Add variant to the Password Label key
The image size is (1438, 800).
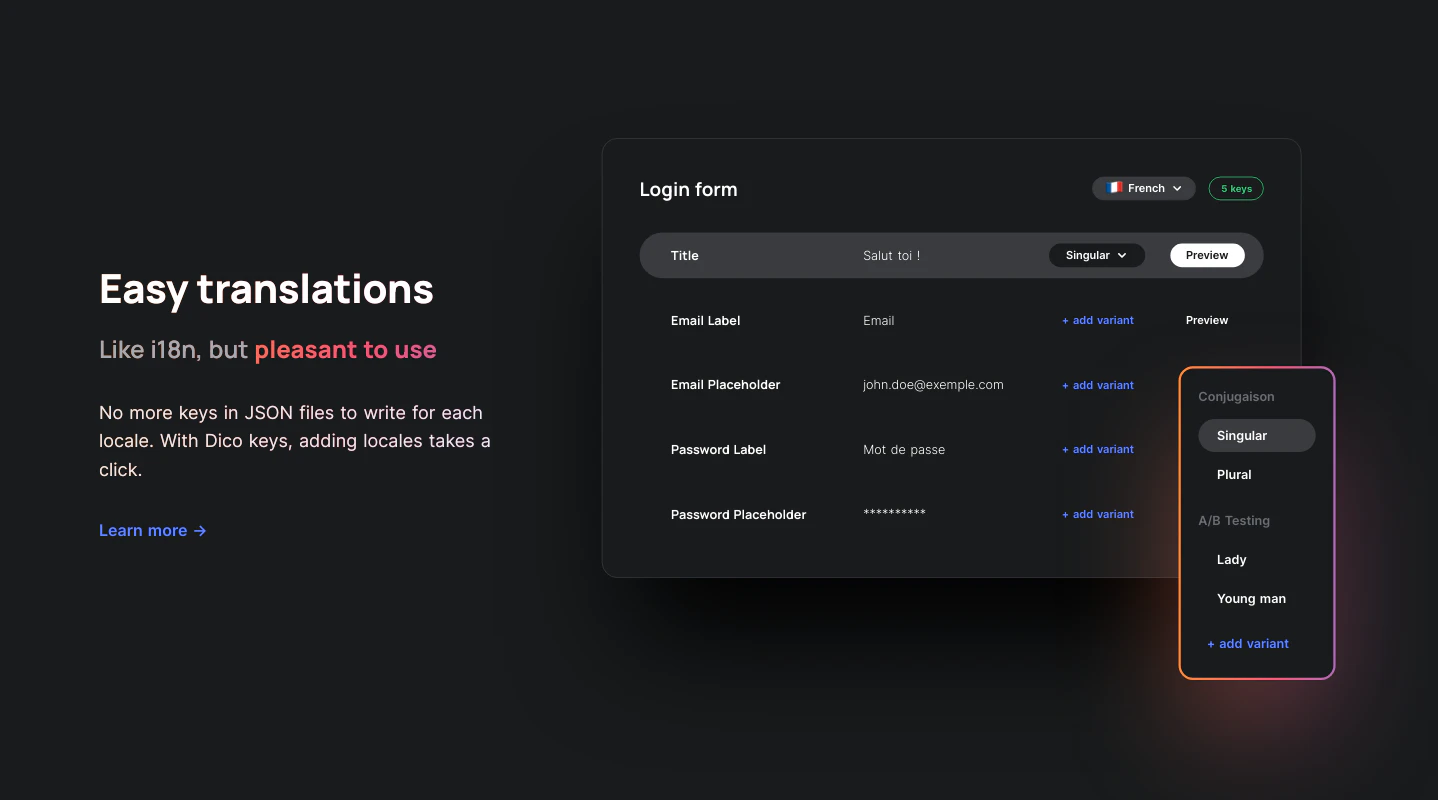point(1097,450)
